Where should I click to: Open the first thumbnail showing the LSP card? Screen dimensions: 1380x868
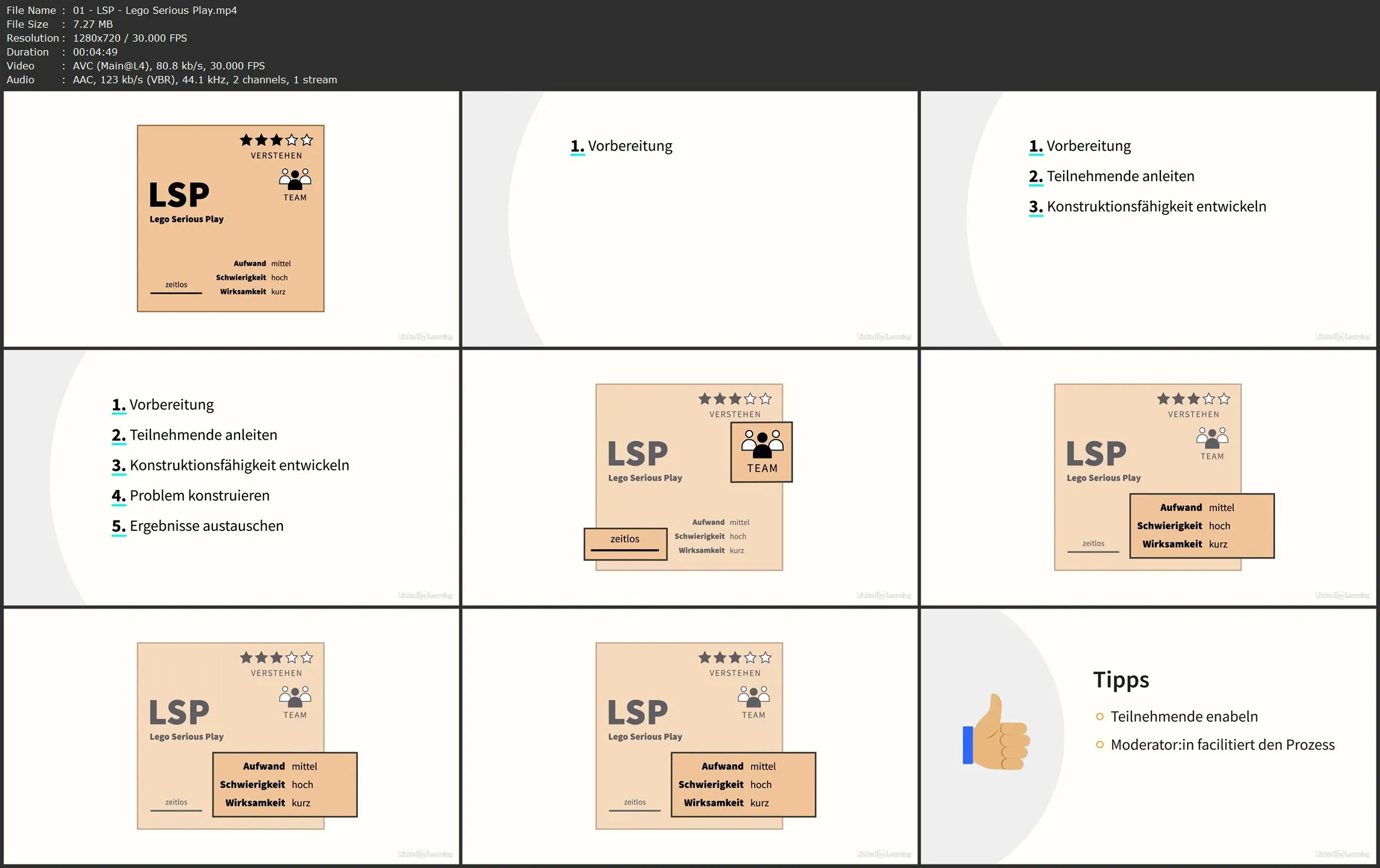pos(231,219)
